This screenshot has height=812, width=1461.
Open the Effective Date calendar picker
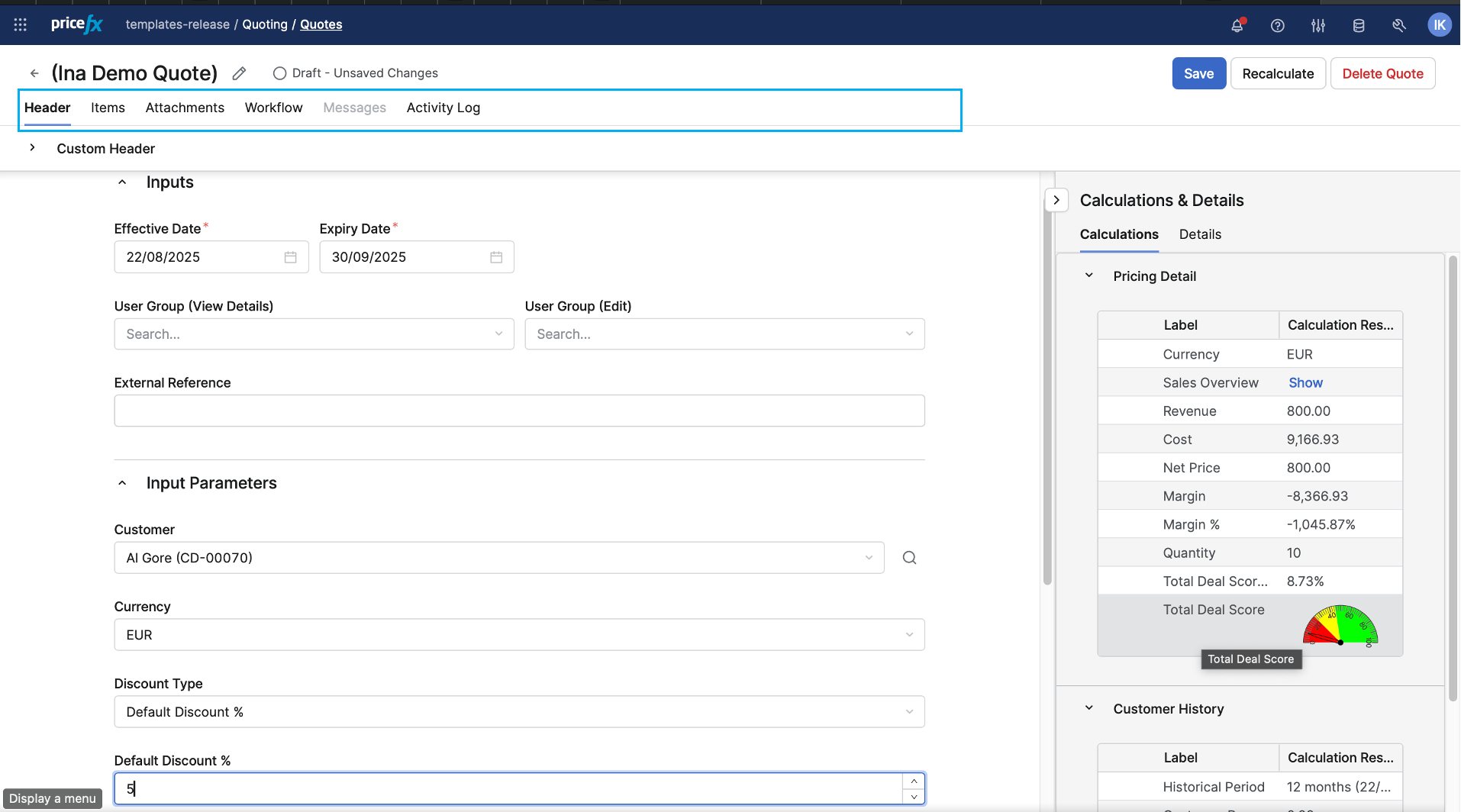tap(290, 257)
